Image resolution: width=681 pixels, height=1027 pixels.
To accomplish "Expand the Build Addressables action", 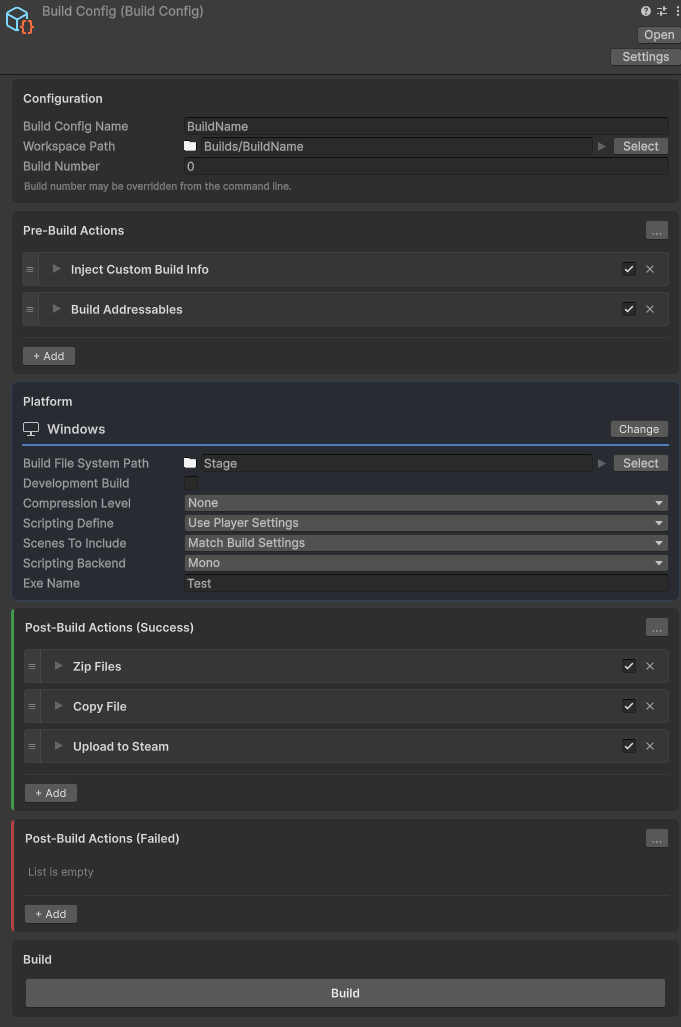I will [x=56, y=308].
